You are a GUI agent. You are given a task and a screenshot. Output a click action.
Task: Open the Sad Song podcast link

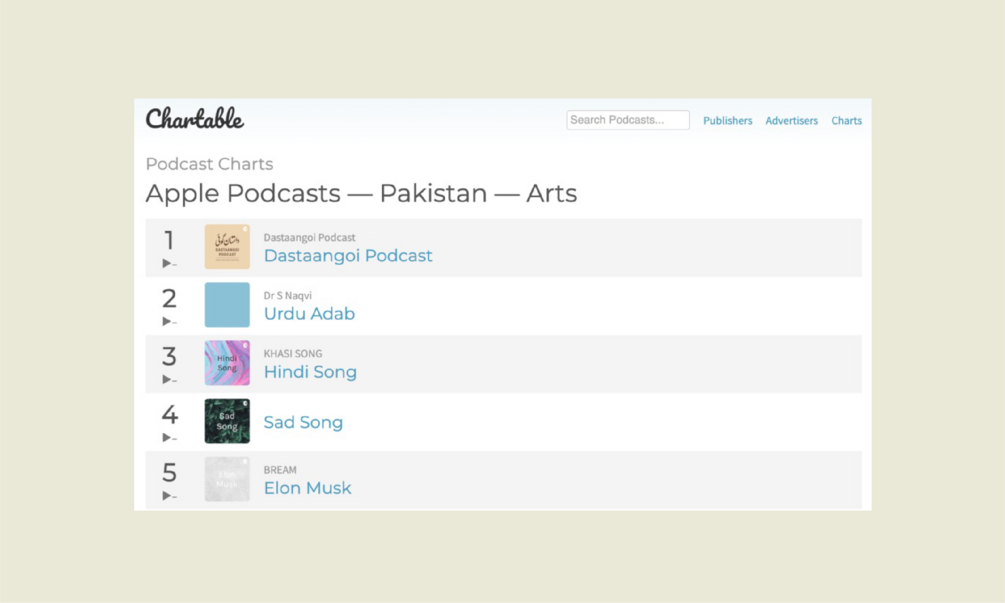303,422
